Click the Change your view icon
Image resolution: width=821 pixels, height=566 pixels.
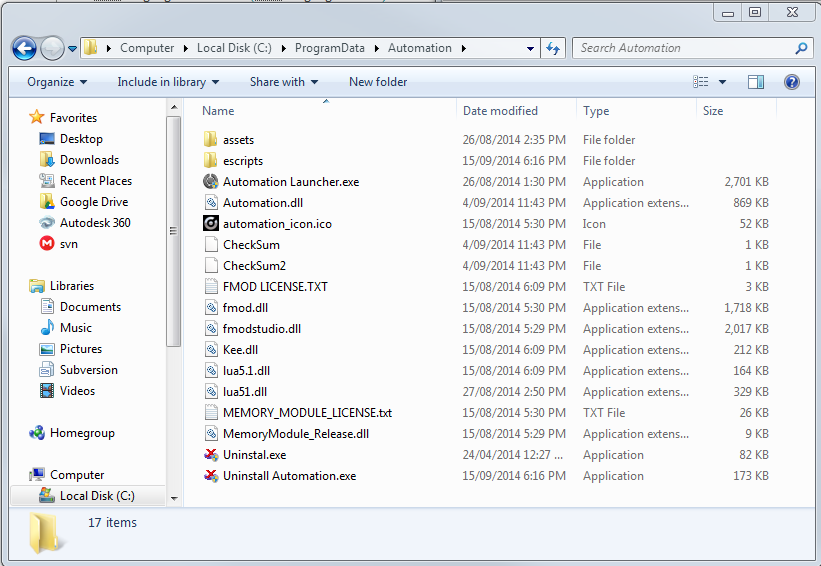[x=701, y=82]
